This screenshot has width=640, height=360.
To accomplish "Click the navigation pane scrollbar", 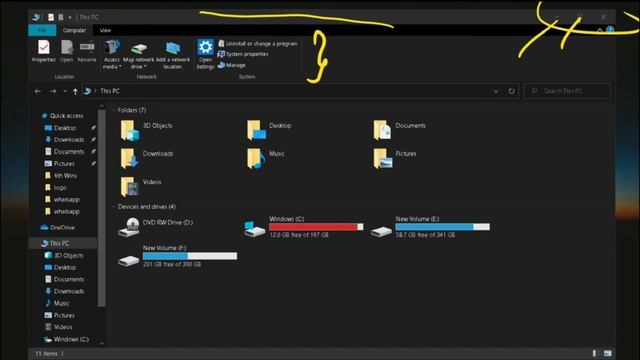I will coord(102,208).
